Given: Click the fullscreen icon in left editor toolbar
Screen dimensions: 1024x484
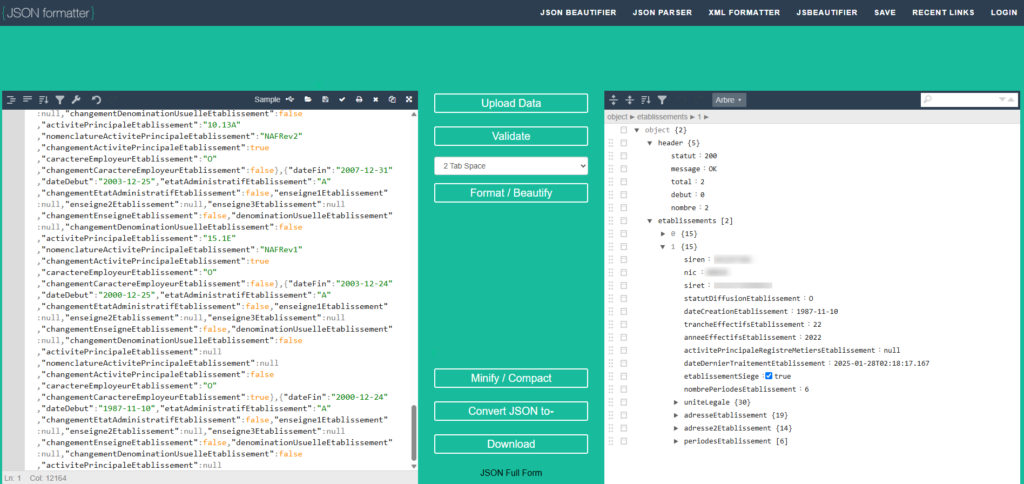Looking at the screenshot, I should pos(409,99).
